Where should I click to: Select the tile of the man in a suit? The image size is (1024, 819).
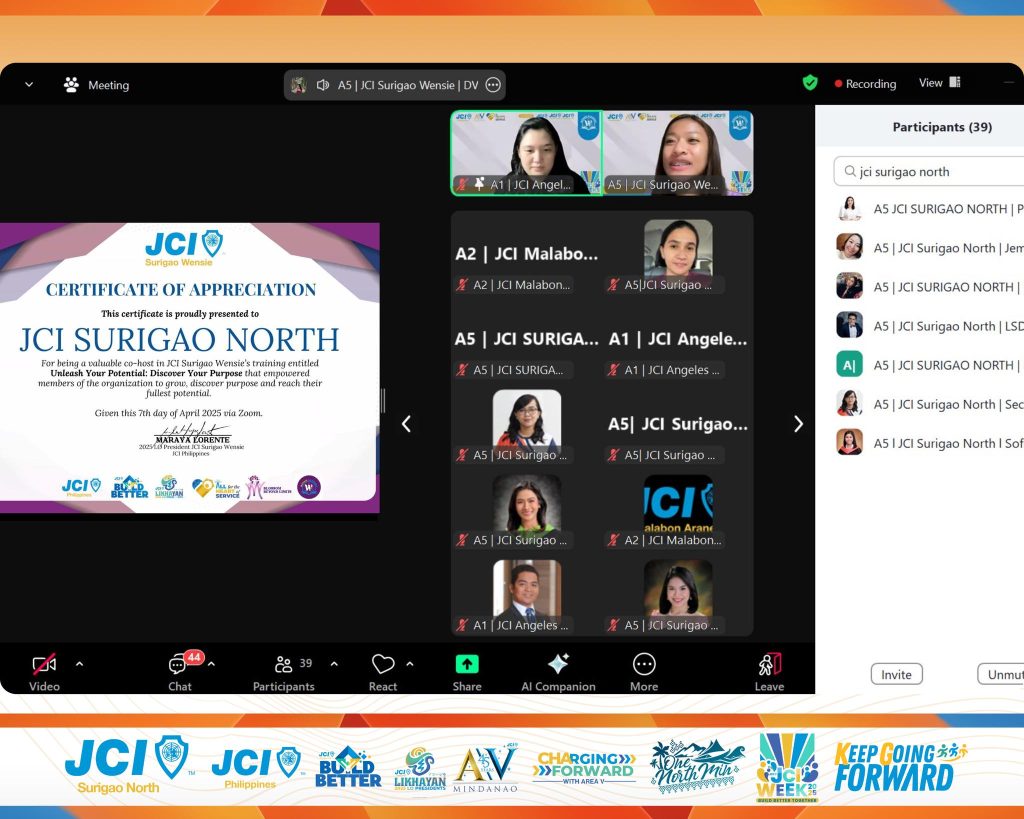[x=526, y=594]
